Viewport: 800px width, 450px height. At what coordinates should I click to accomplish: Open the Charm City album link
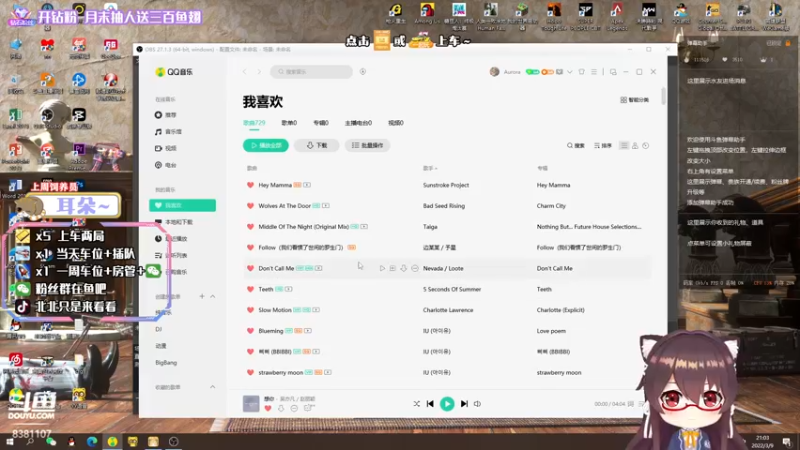[x=552, y=206]
